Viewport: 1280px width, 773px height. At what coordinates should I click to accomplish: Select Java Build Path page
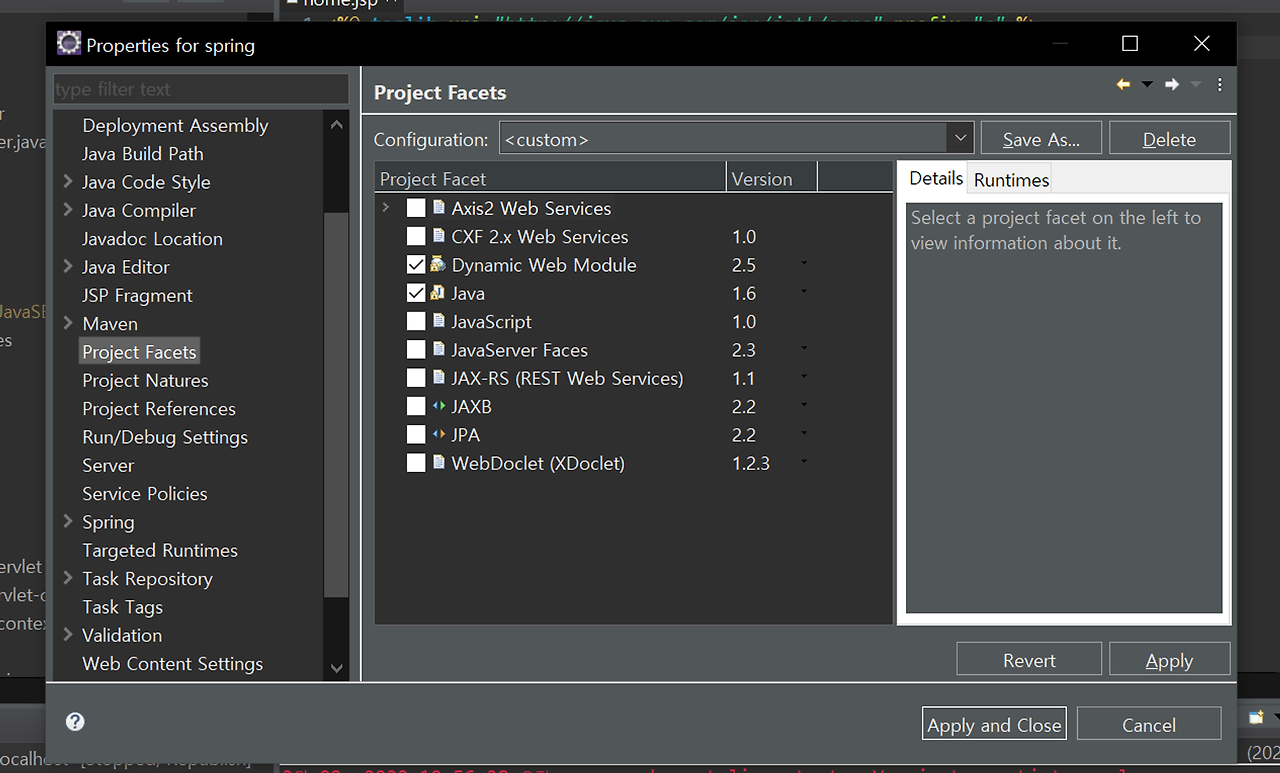pos(143,153)
